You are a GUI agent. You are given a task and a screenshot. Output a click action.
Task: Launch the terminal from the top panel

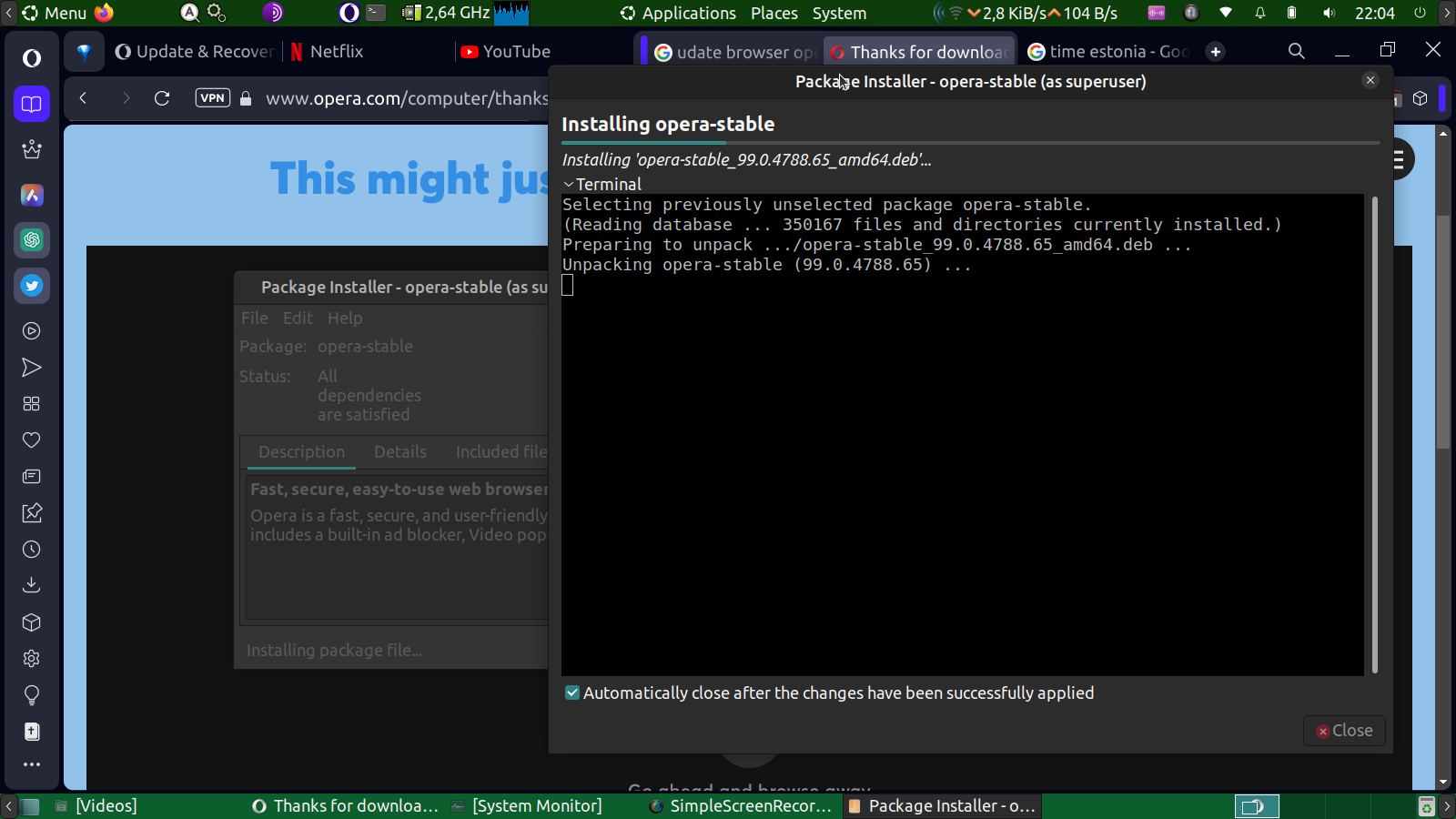click(x=376, y=13)
